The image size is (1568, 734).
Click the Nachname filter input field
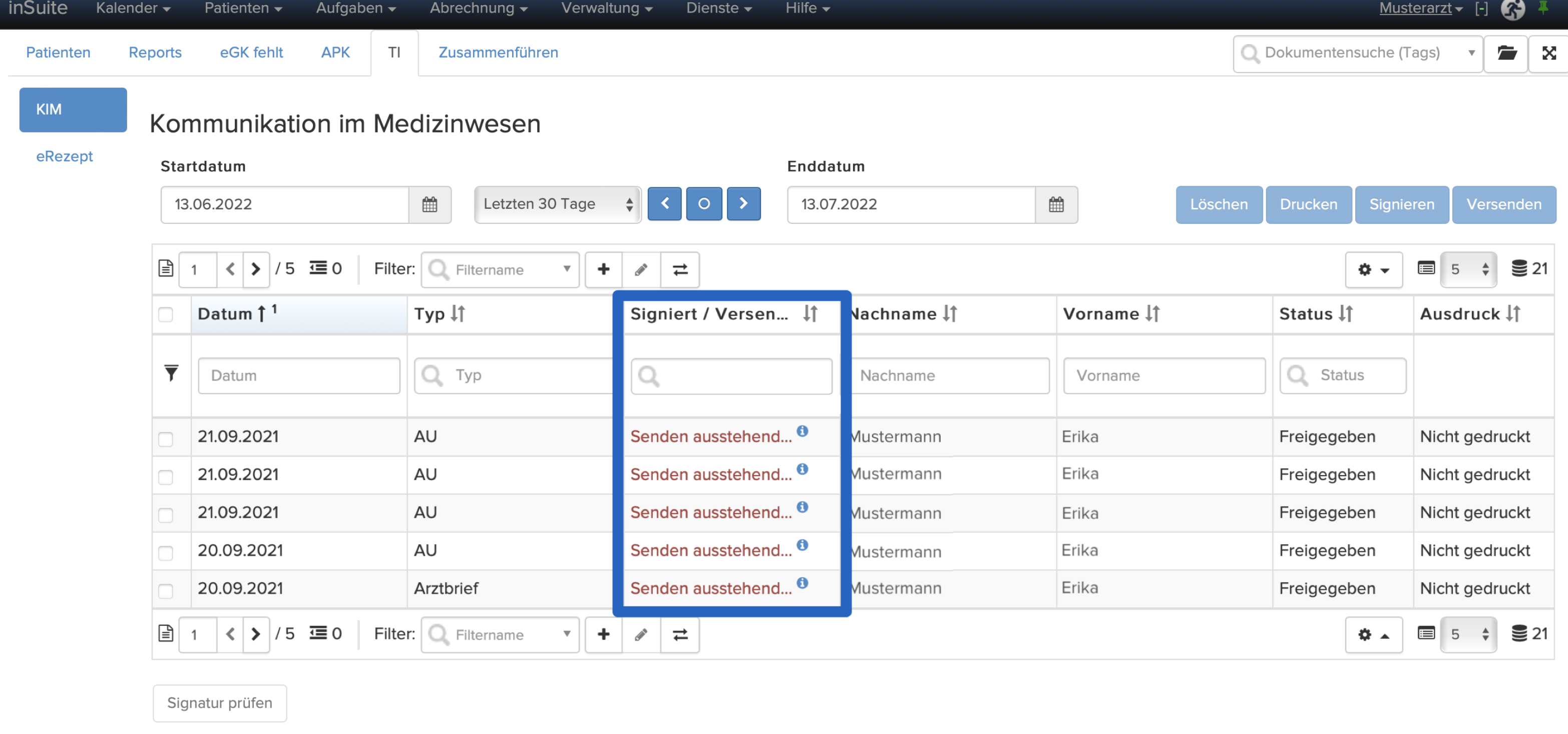(x=950, y=376)
